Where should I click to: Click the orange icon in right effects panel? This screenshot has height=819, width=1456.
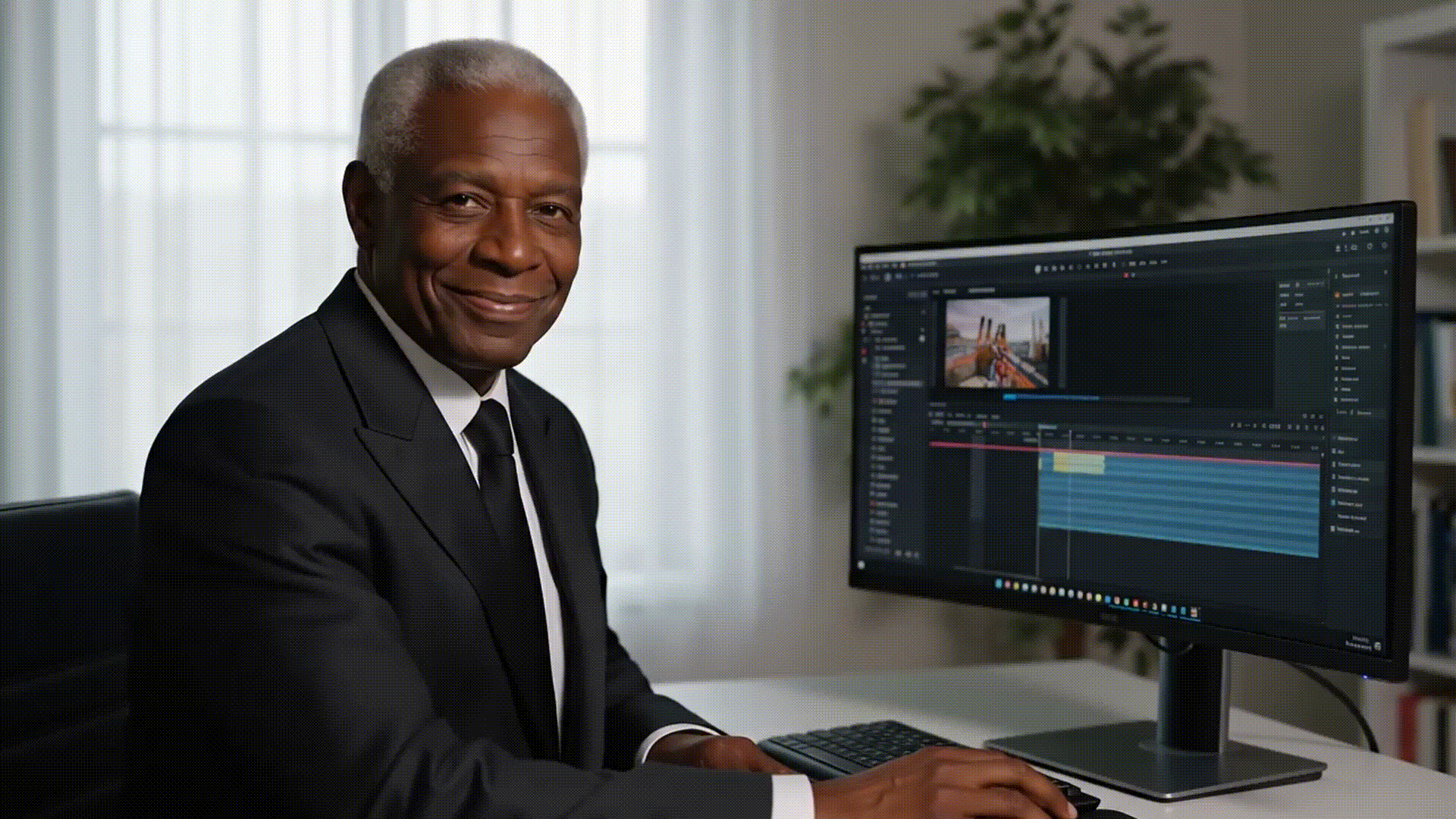[x=1337, y=294]
